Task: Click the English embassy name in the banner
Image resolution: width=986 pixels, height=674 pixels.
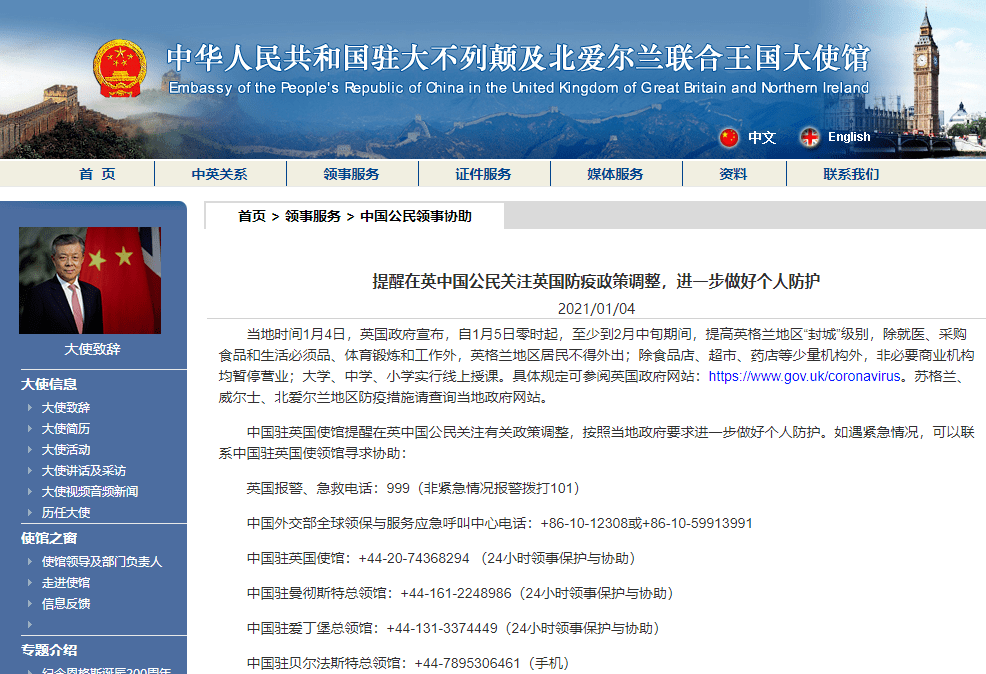Action: (519, 87)
